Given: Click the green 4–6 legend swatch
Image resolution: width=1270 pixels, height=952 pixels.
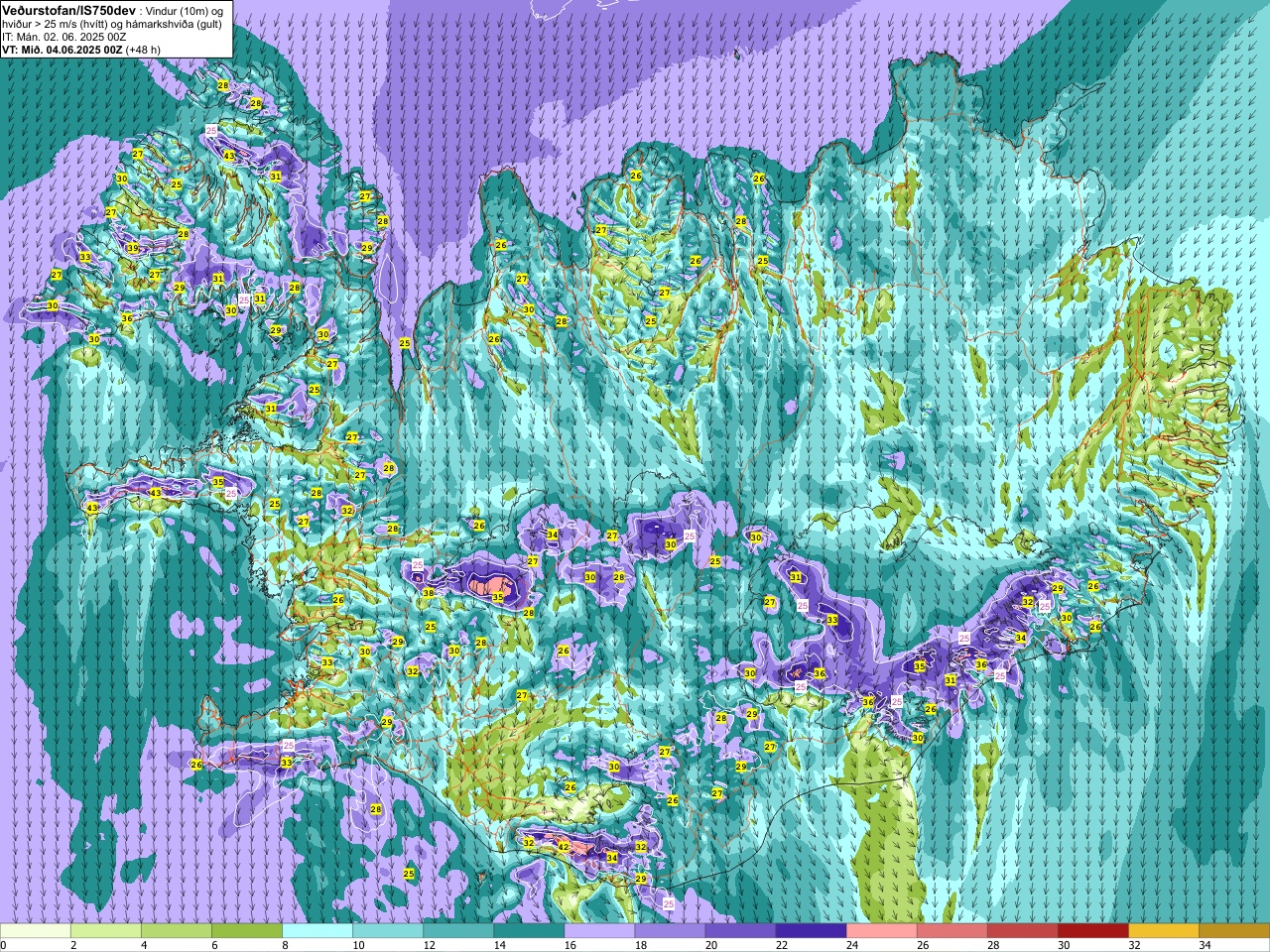Looking at the screenshot, I should click(x=177, y=931).
